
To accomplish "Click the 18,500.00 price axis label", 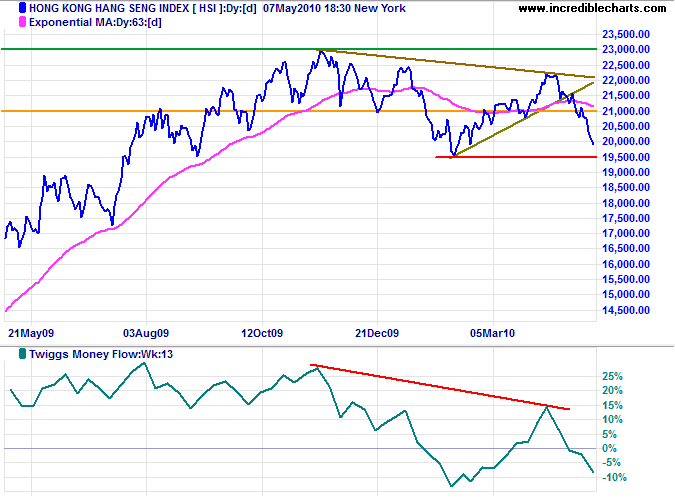I will (625, 187).
